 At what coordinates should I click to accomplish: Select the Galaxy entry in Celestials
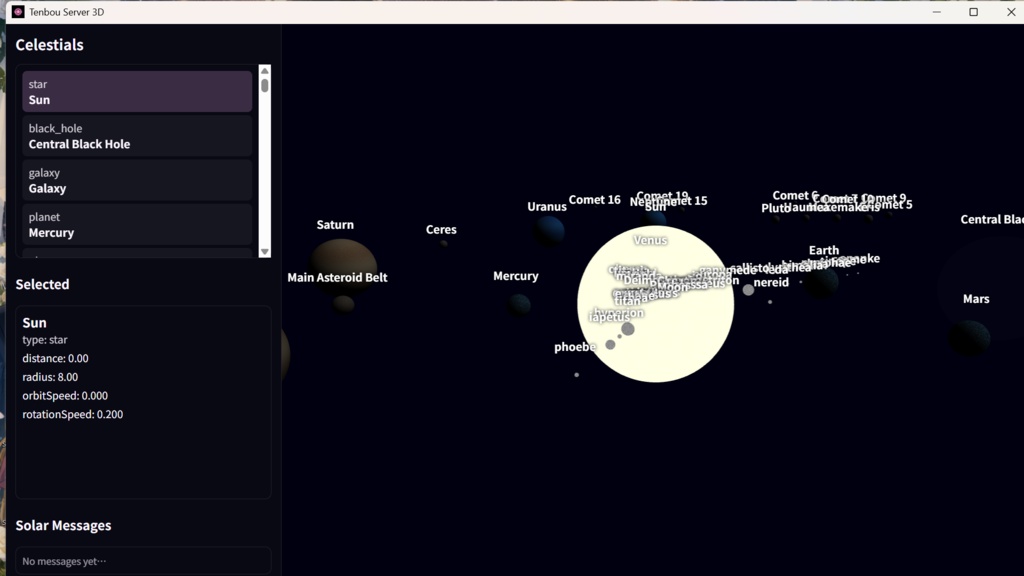point(137,180)
